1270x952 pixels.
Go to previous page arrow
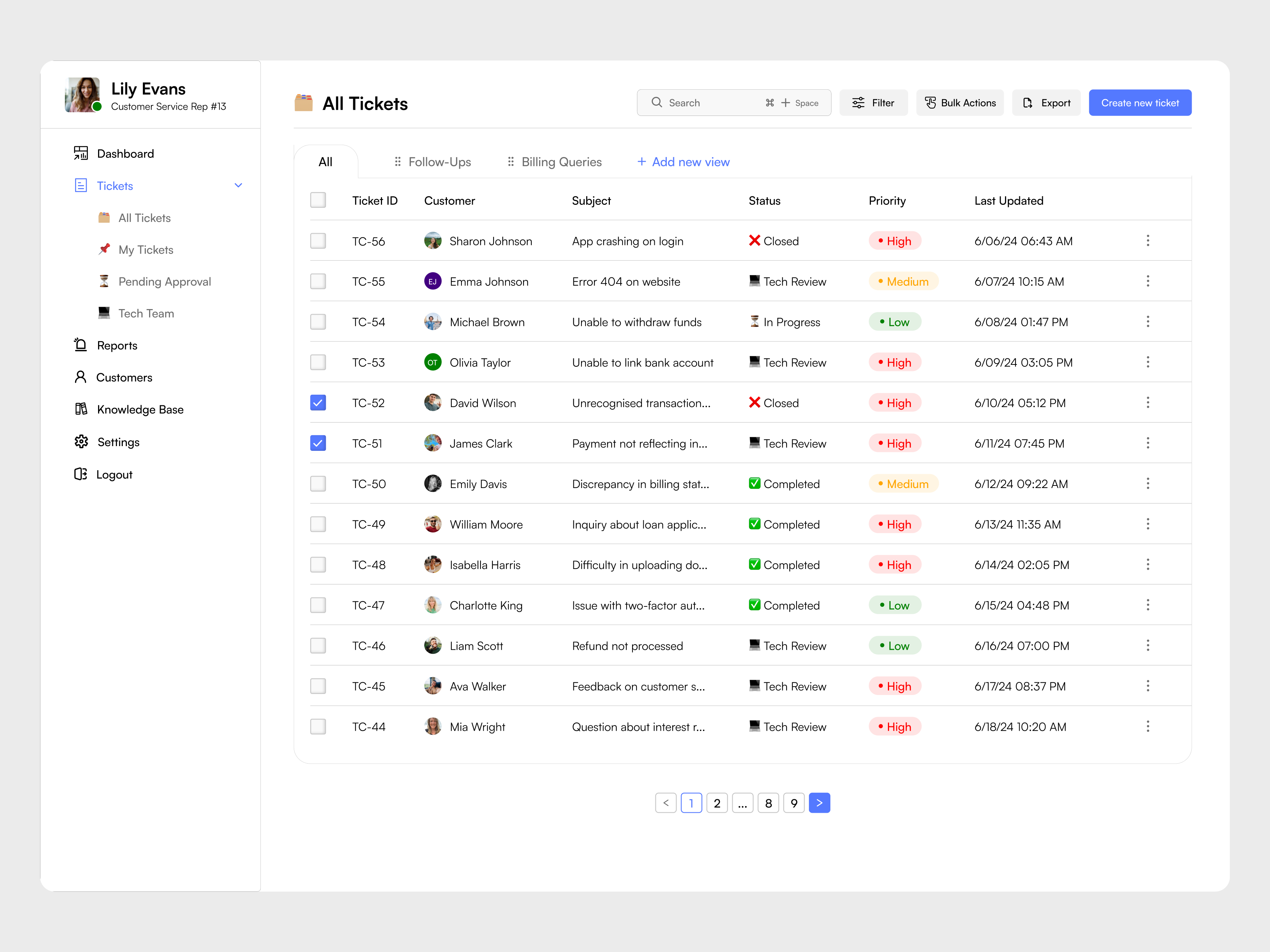click(666, 803)
